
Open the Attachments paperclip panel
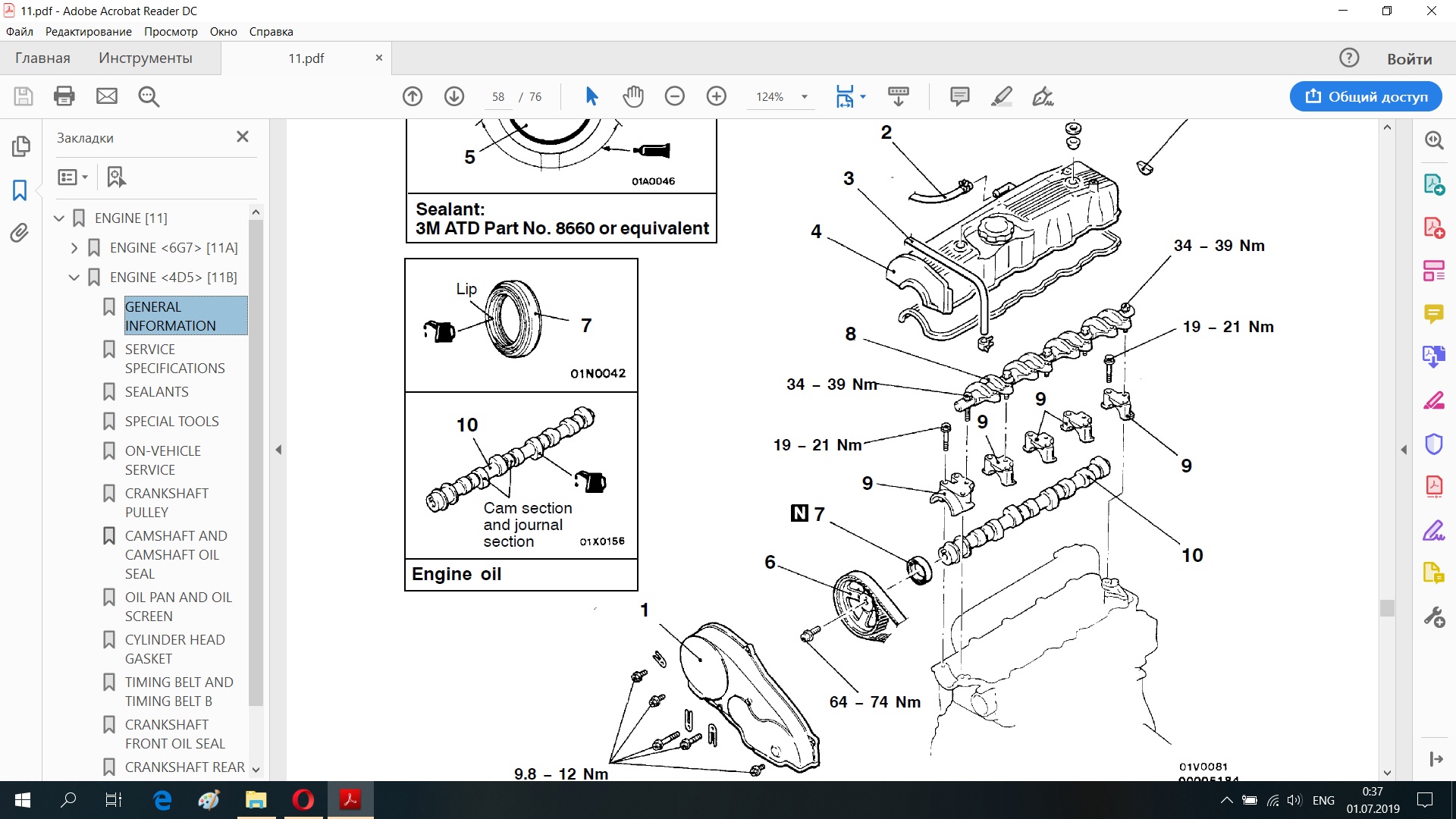20,233
